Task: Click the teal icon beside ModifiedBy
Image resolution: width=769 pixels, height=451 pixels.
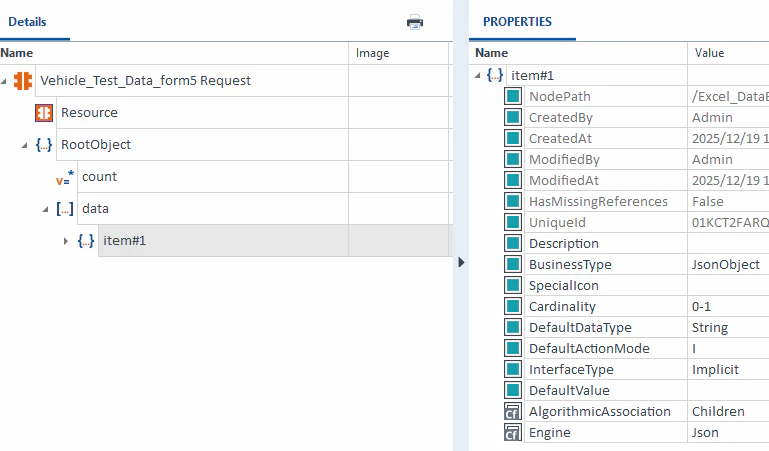Action: coord(513,159)
